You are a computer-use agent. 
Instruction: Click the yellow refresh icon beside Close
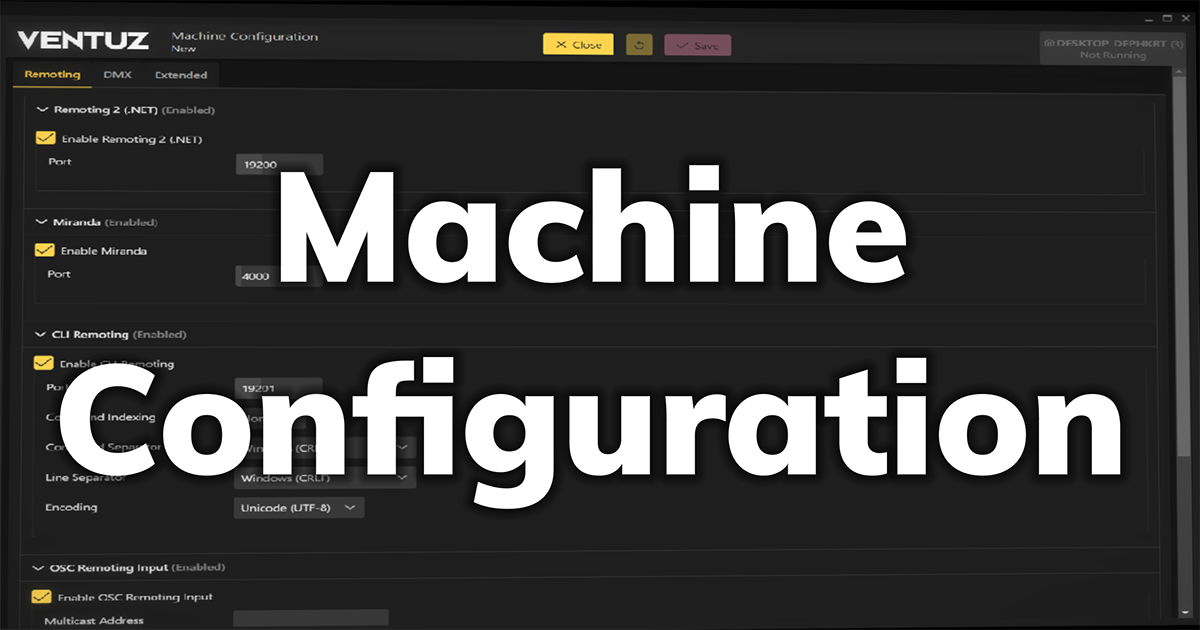click(639, 43)
